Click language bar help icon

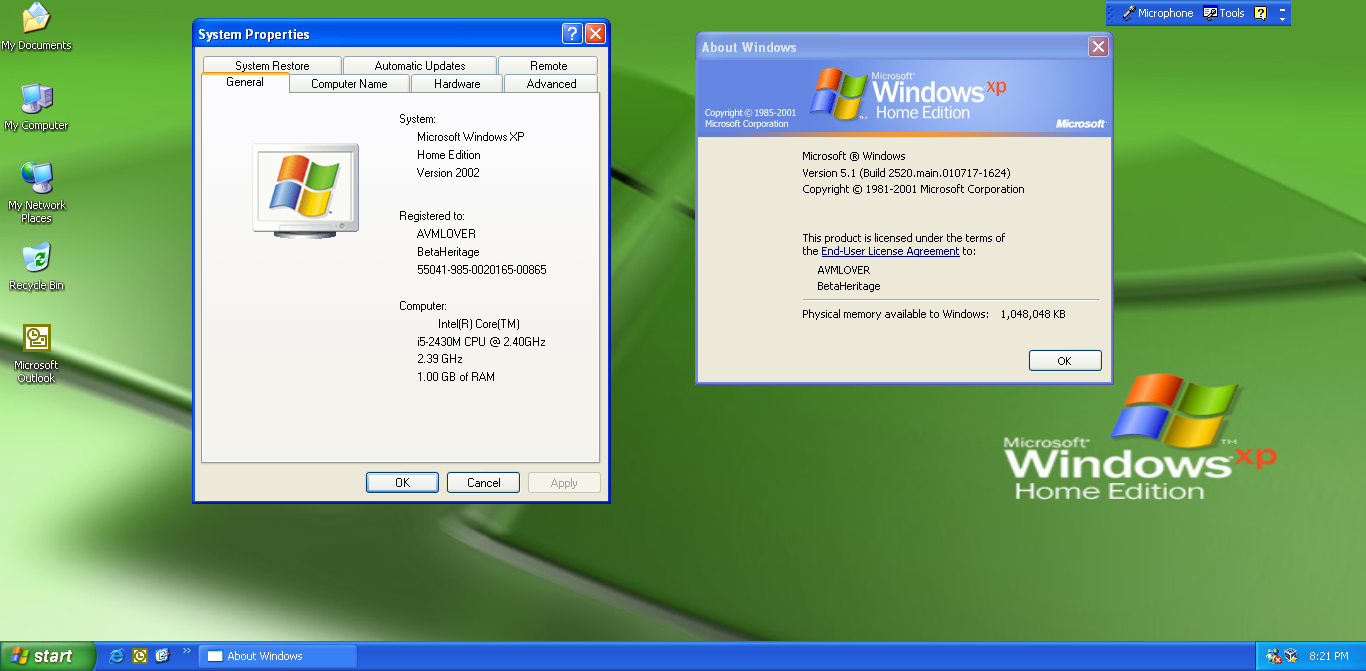point(1260,13)
